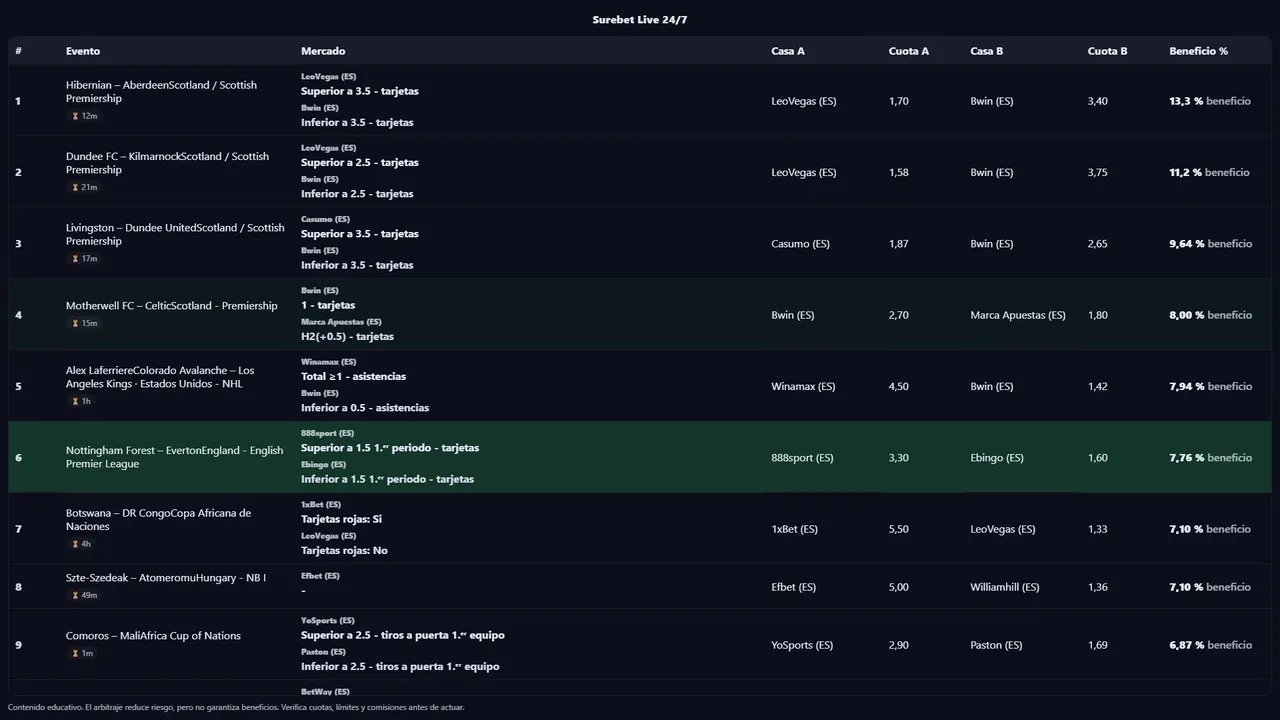
Task: Click the hourglass icon under Szte-Szedeak – Atomeromu
Action: coord(75,595)
